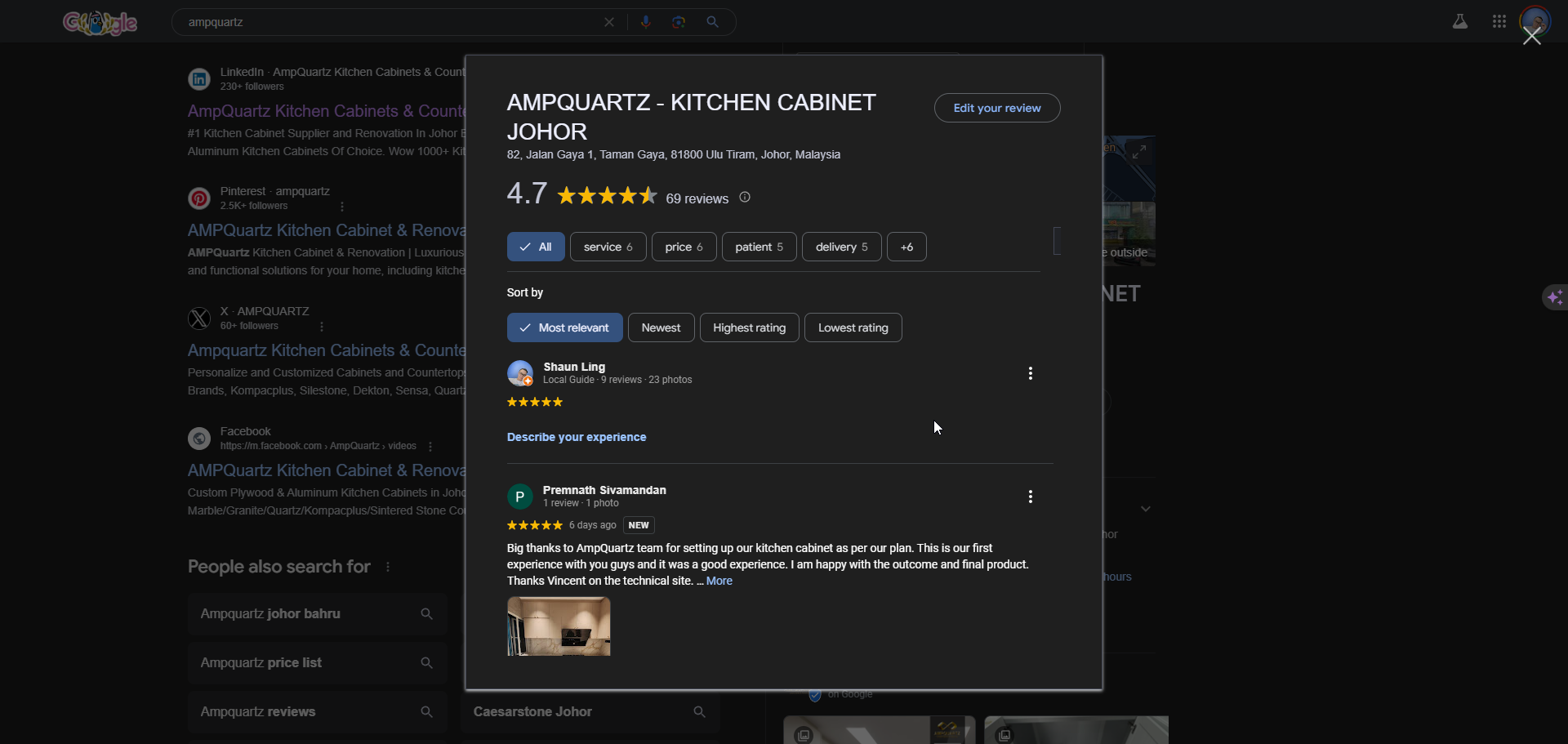Open options beside People also search for
The height and width of the screenshot is (744, 1568).
click(388, 567)
